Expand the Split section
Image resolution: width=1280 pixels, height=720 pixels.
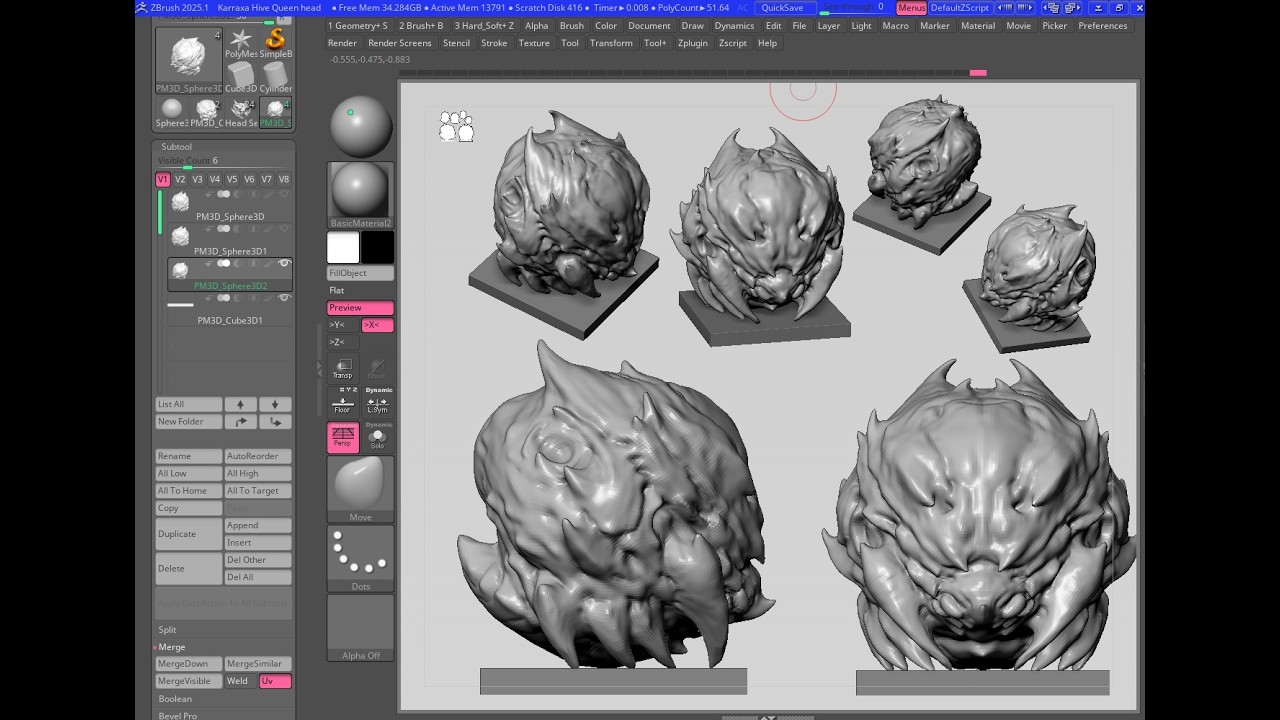(167, 630)
